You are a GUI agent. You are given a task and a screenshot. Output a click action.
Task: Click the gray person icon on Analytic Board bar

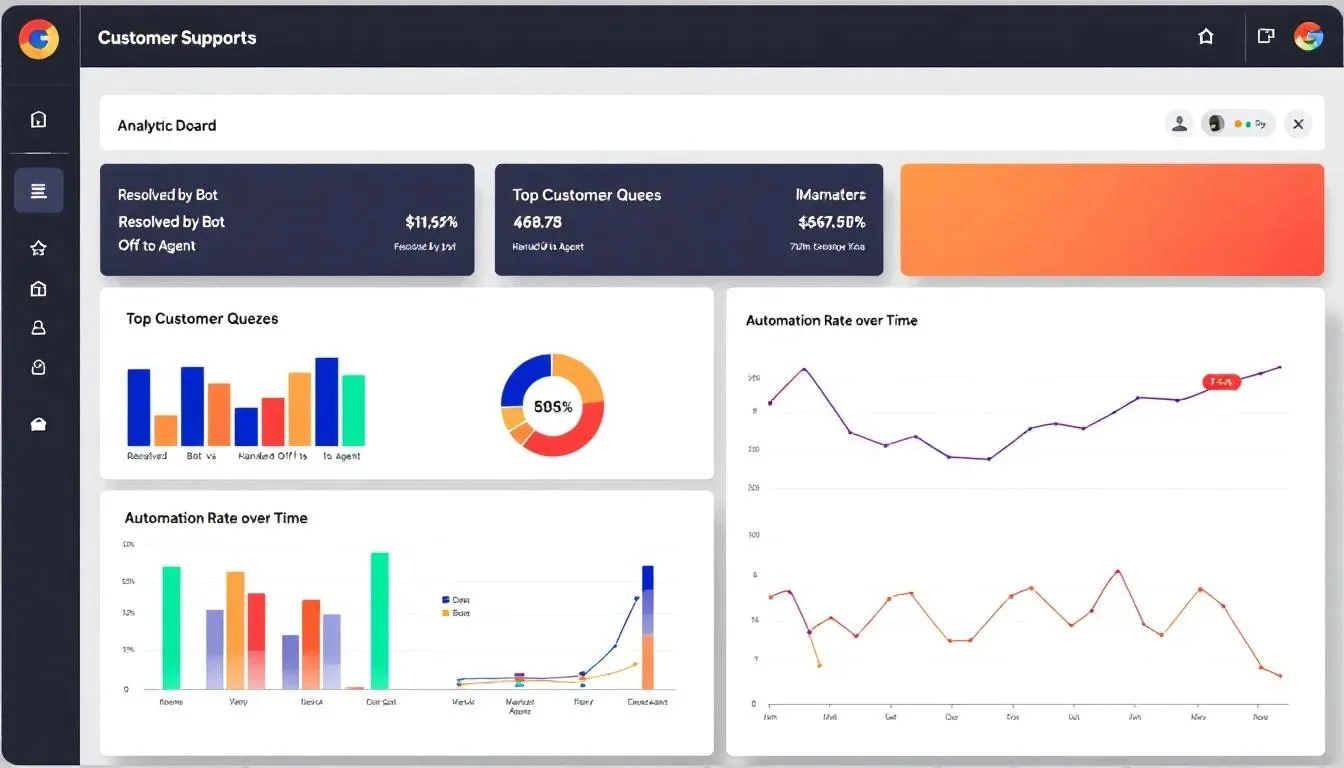(1179, 124)
